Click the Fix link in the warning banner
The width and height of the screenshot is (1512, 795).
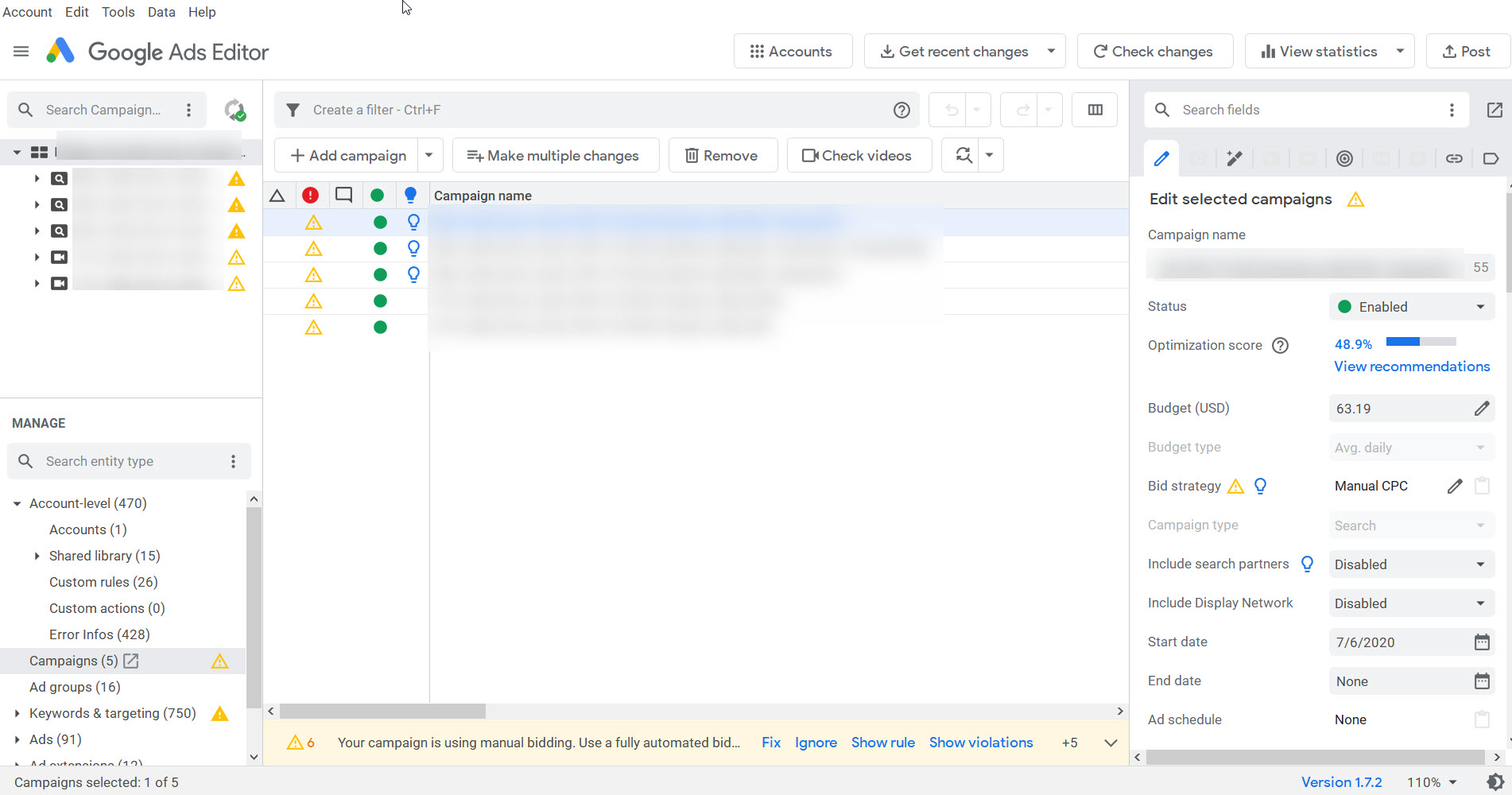[770, 742]
